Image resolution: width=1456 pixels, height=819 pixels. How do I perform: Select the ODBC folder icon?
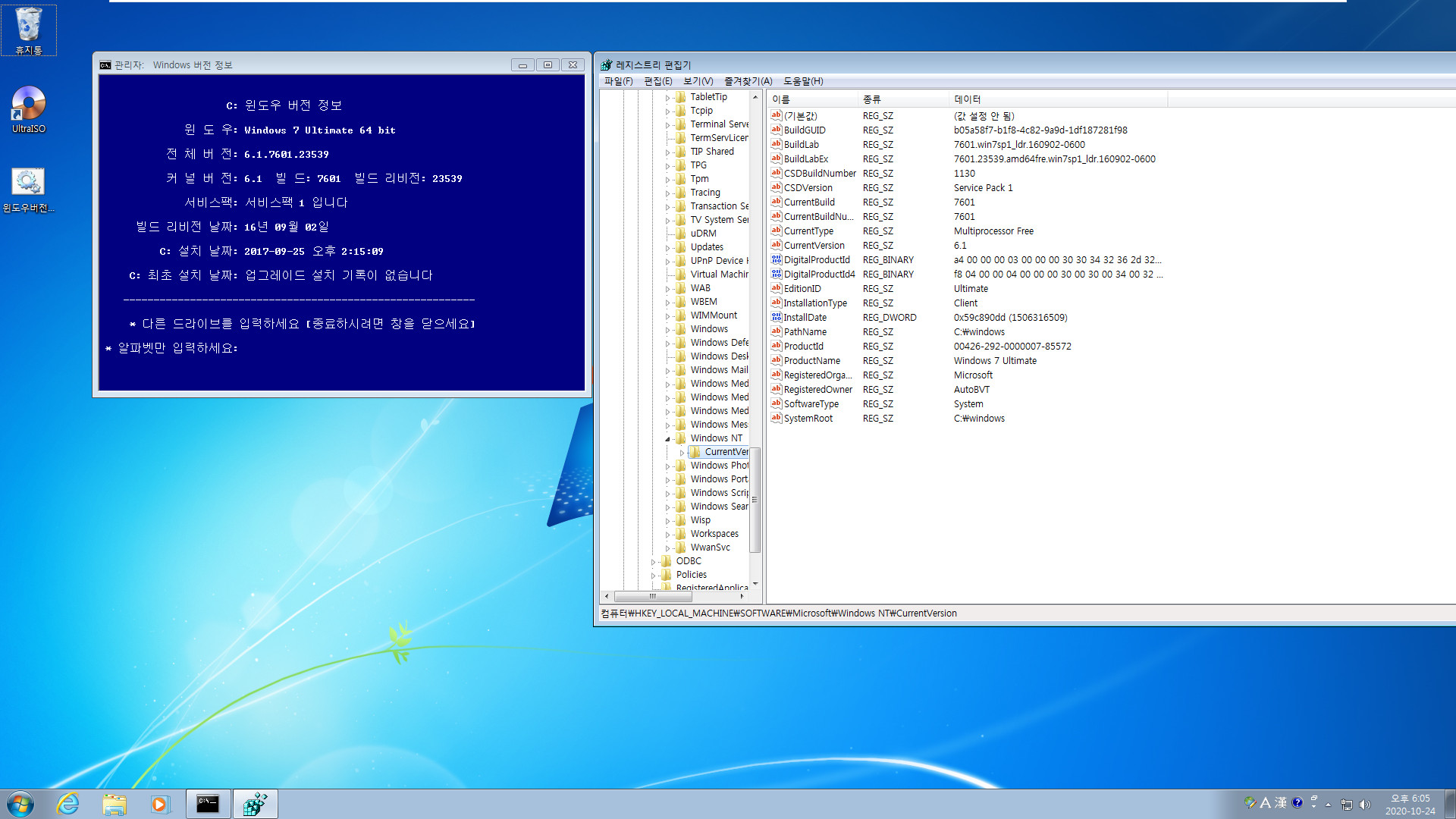pos(666,560)
